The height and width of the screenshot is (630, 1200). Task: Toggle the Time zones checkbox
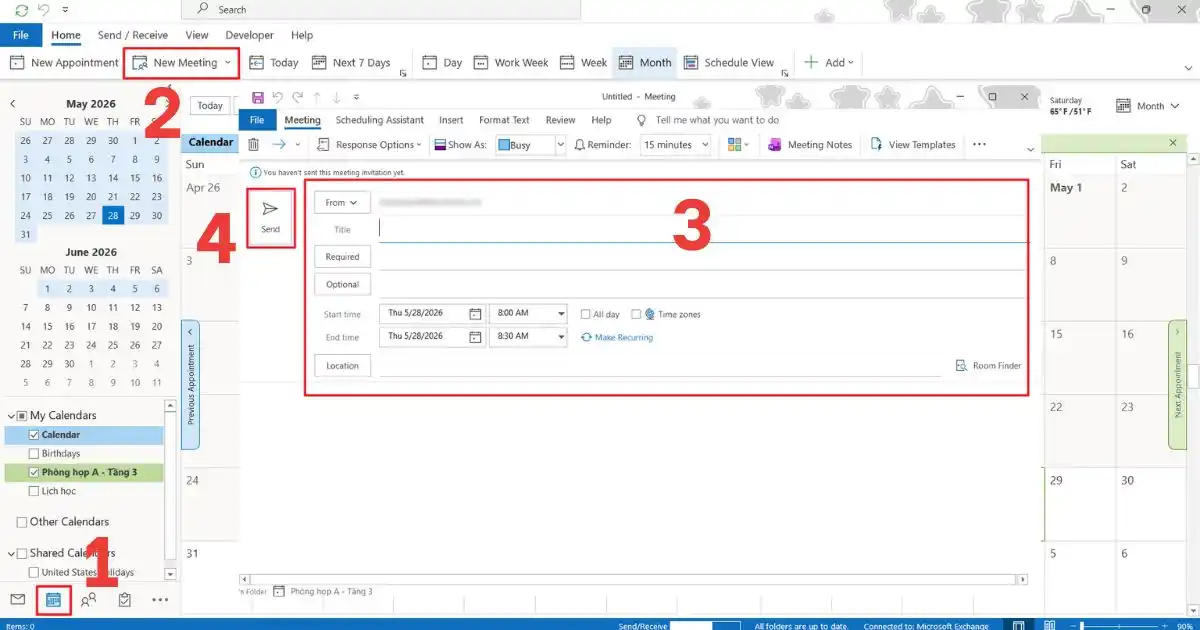tap(636, 314)
